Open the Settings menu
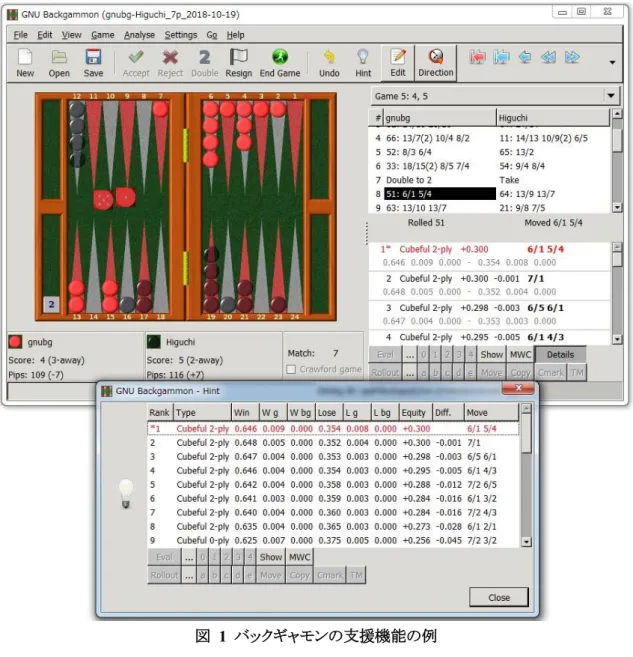 tap(181, 35)
